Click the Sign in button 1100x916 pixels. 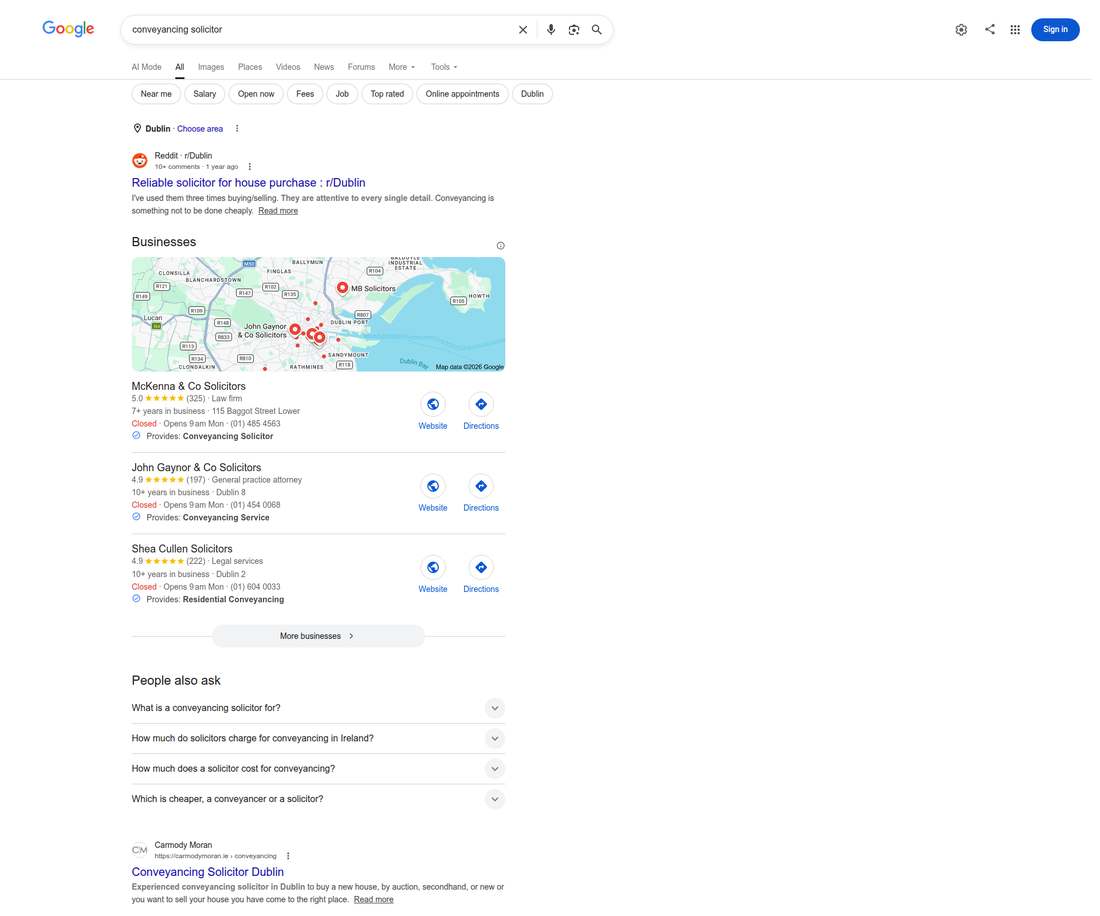(1055, 29)
